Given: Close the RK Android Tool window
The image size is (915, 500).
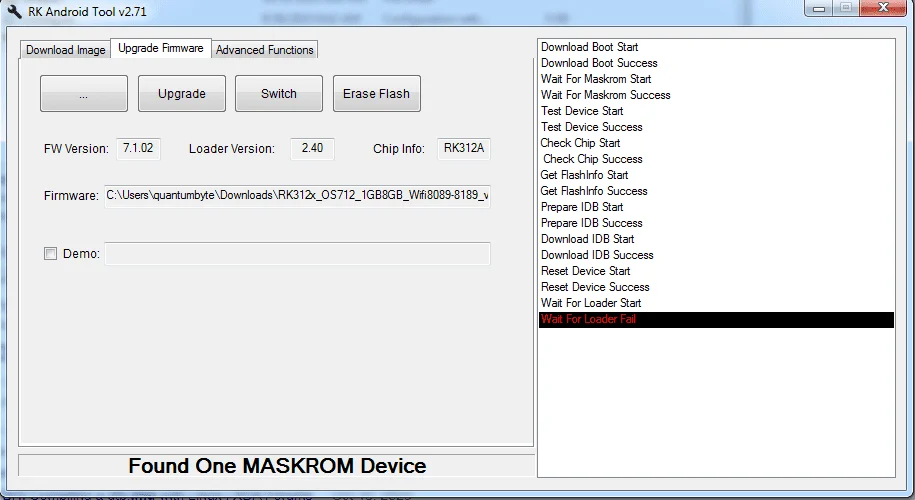Looking at the screenshot, I should pos(883,8).
